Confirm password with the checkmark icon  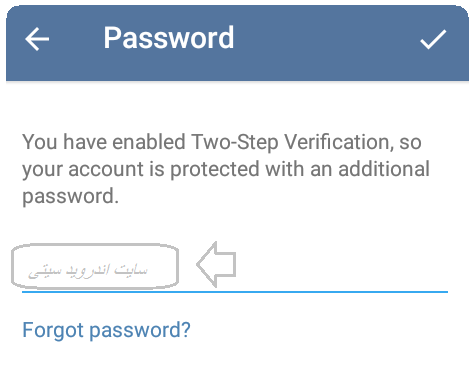433,39
